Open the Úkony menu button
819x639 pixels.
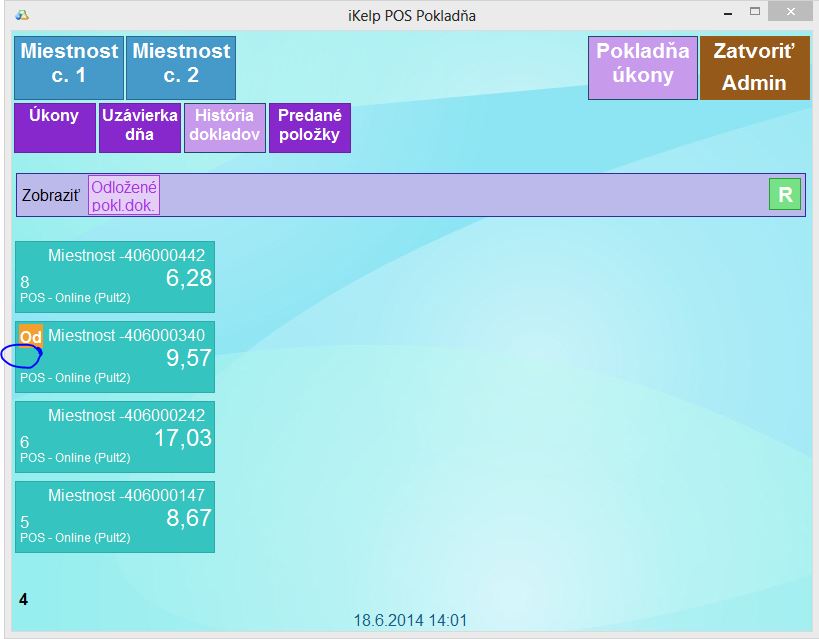pyautogui.click(x=55, y=127)
